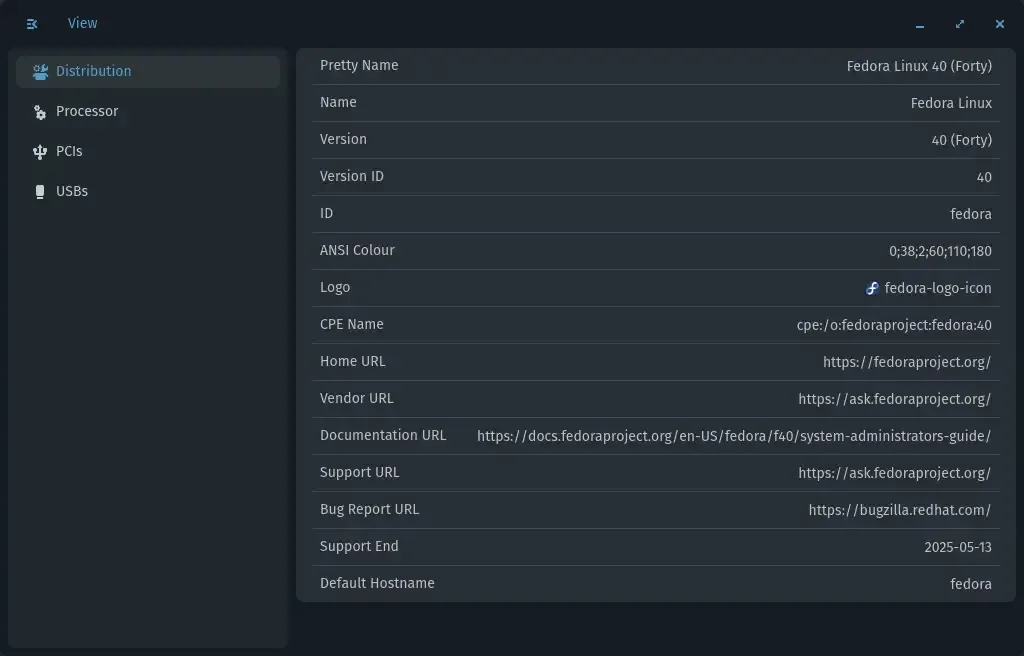Select the PCIs sidebar entry

click(x=68, y=151)
